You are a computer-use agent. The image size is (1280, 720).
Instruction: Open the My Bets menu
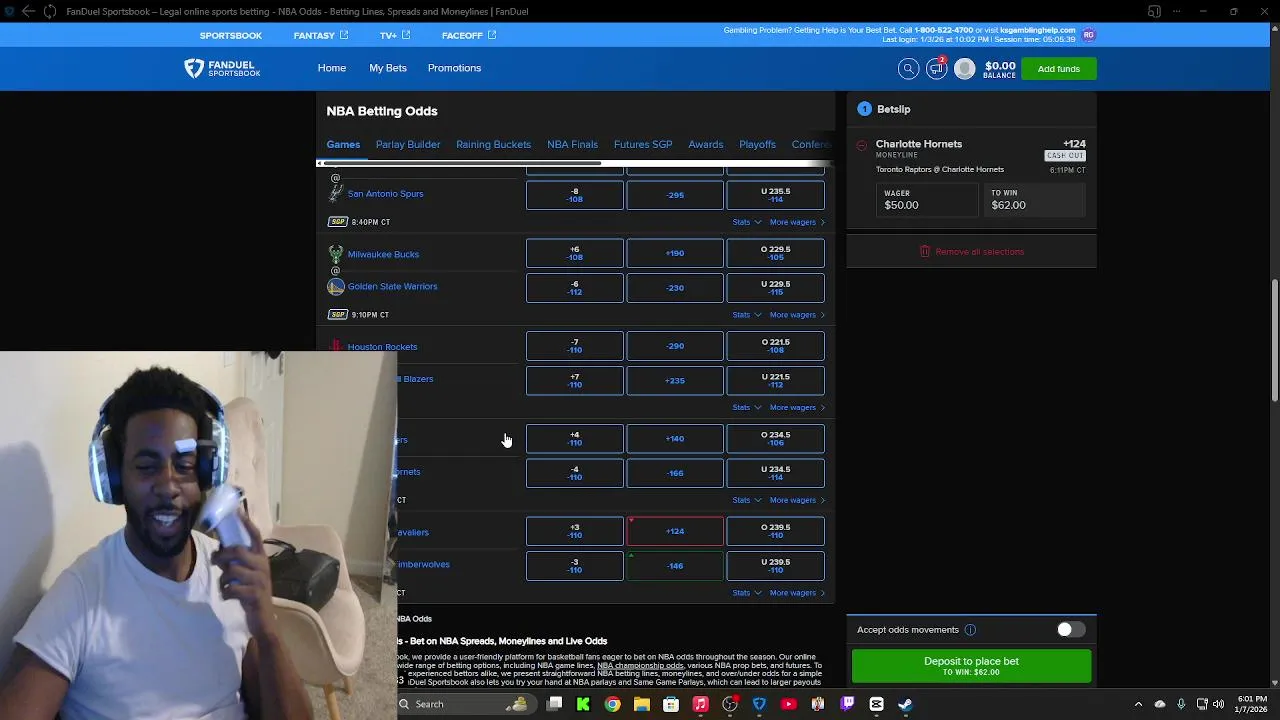(x=388, y=68)
